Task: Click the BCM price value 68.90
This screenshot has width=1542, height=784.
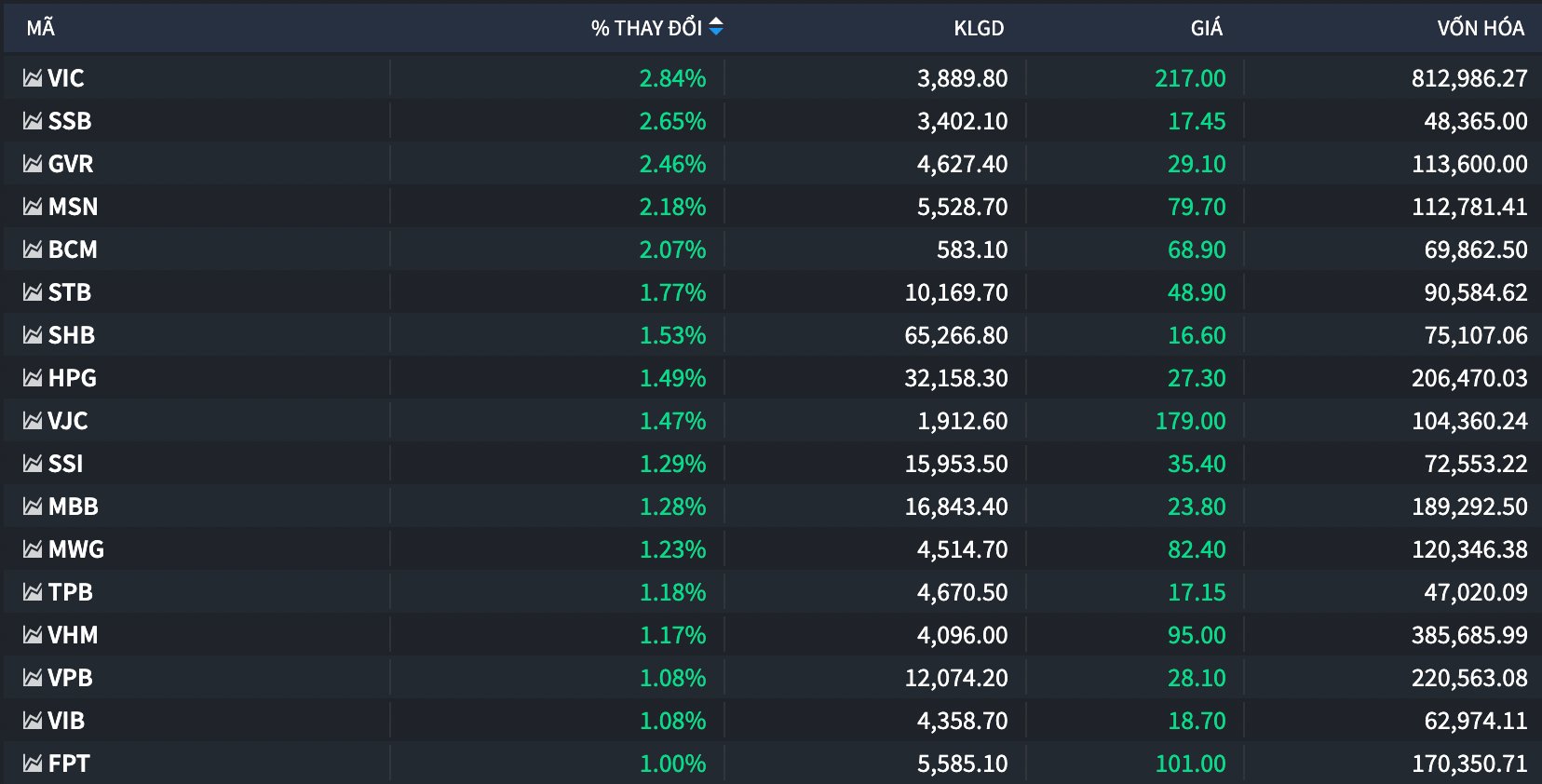Action: tap(1197, 250)
